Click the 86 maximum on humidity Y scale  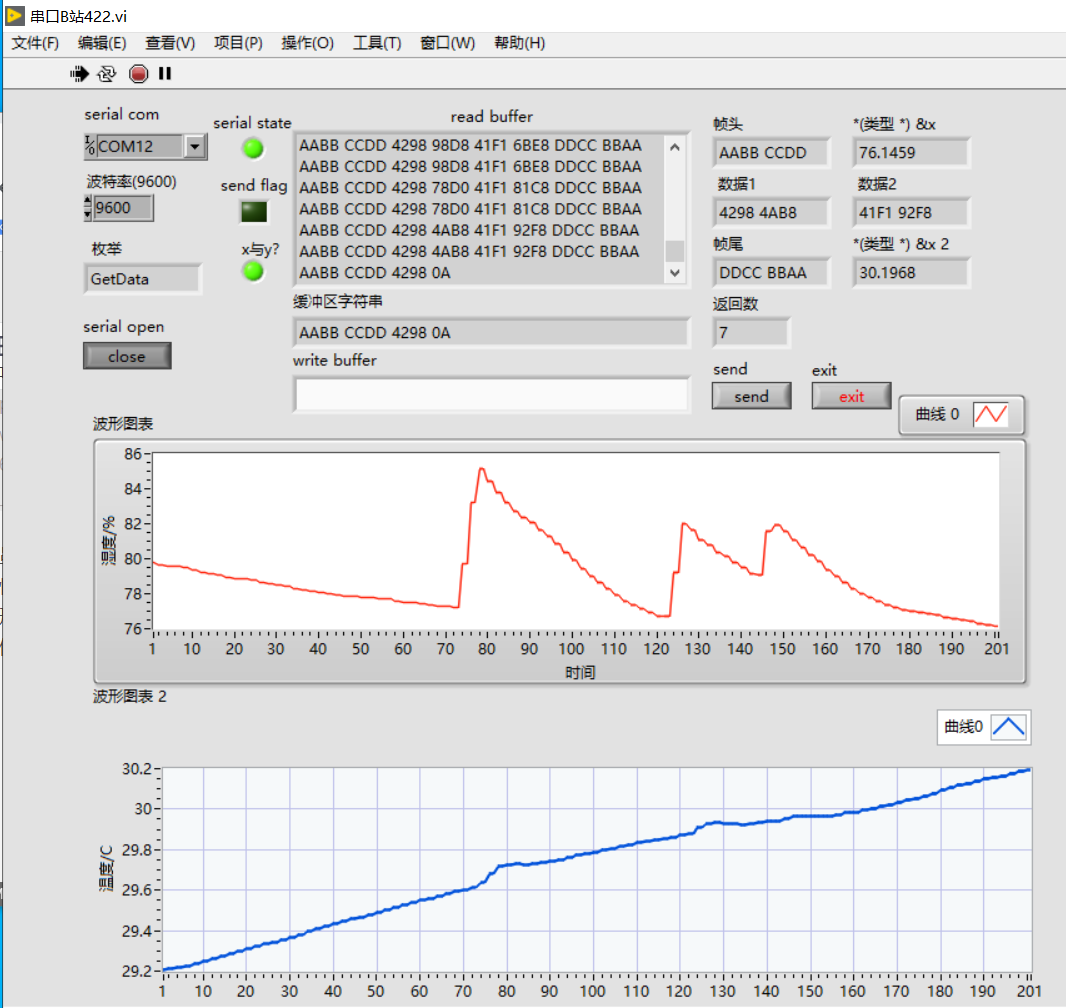point(133,454)
